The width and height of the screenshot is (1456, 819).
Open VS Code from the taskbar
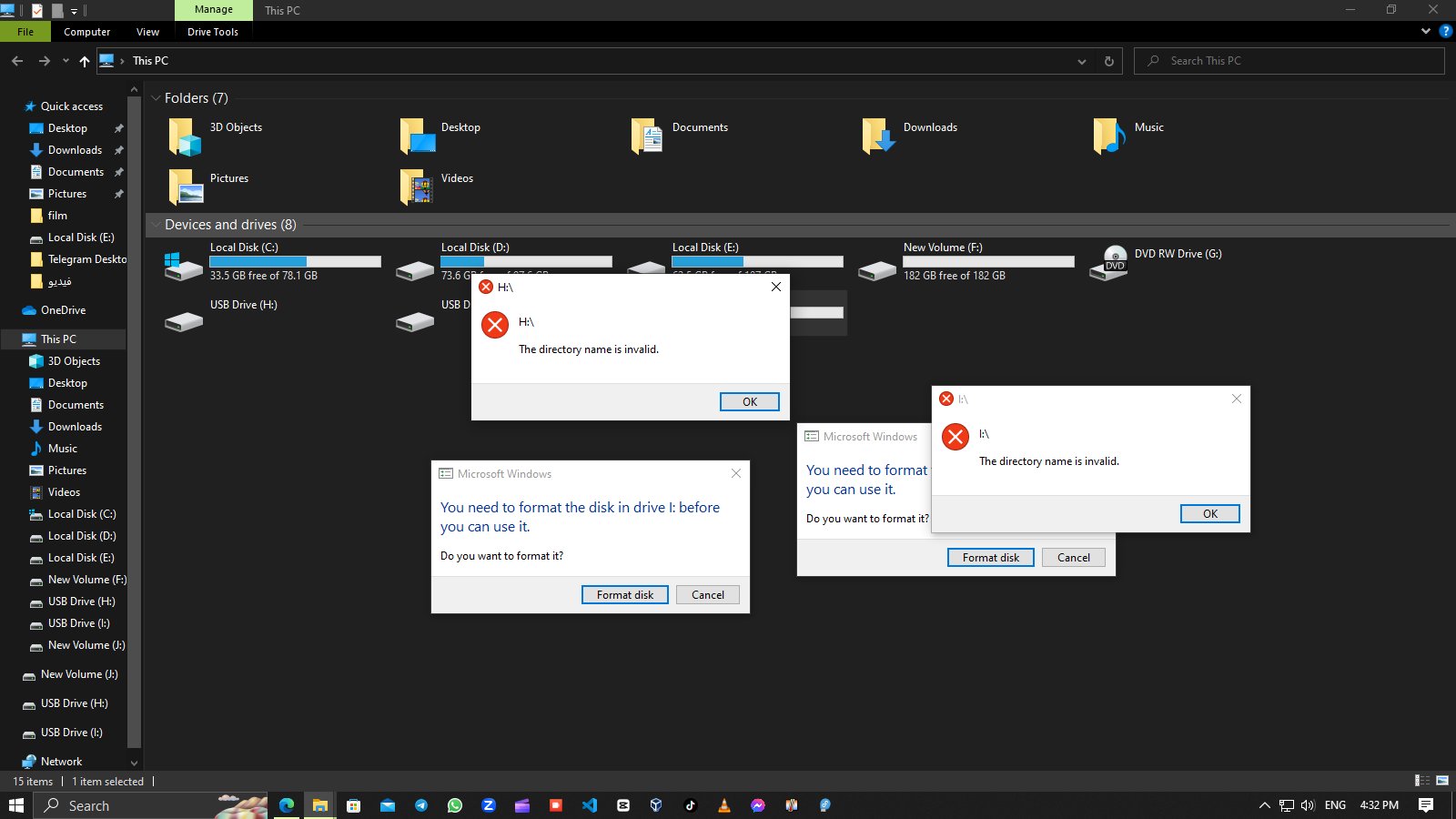589,804
